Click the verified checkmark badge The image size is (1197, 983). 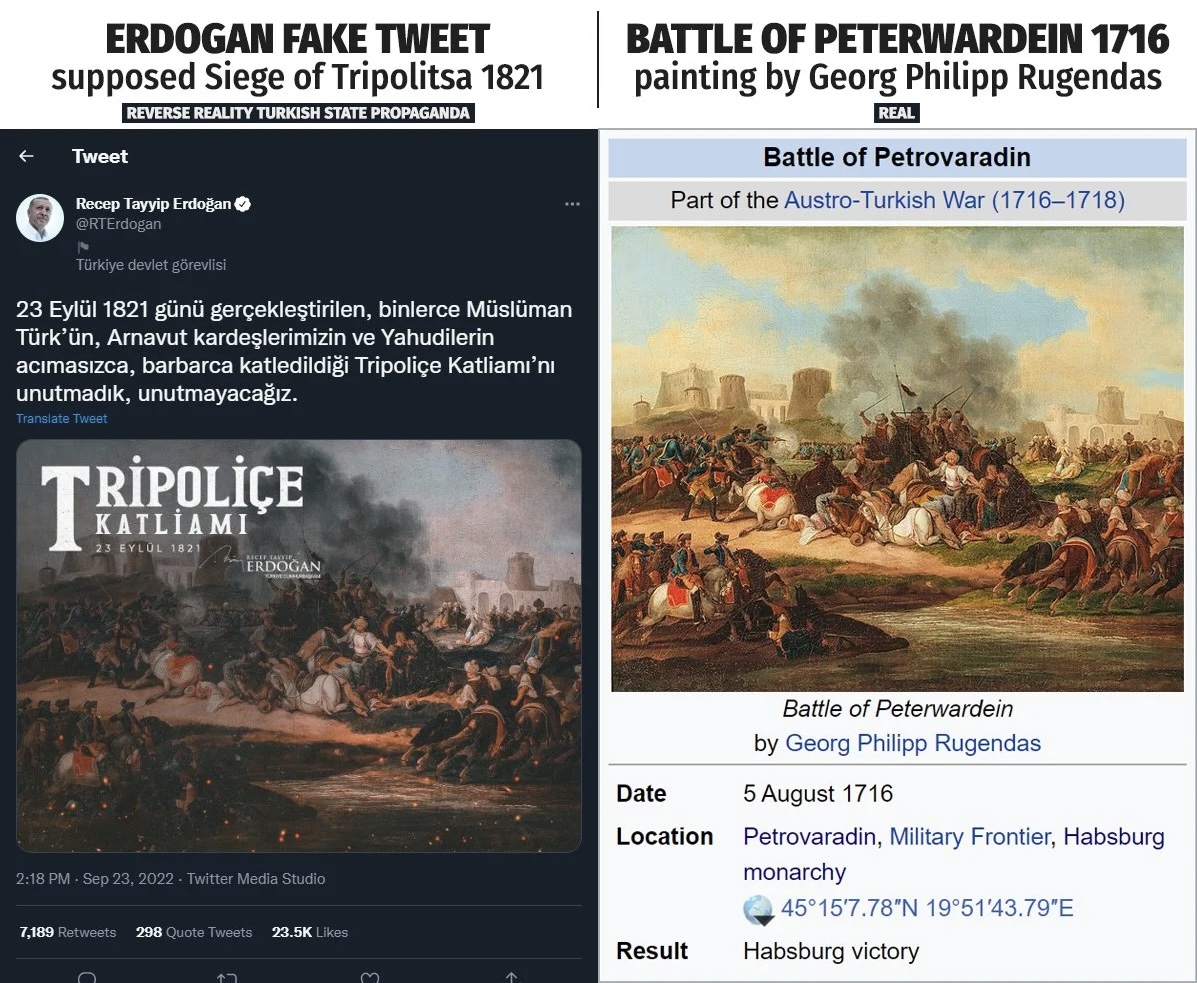[x=243, y=204]
